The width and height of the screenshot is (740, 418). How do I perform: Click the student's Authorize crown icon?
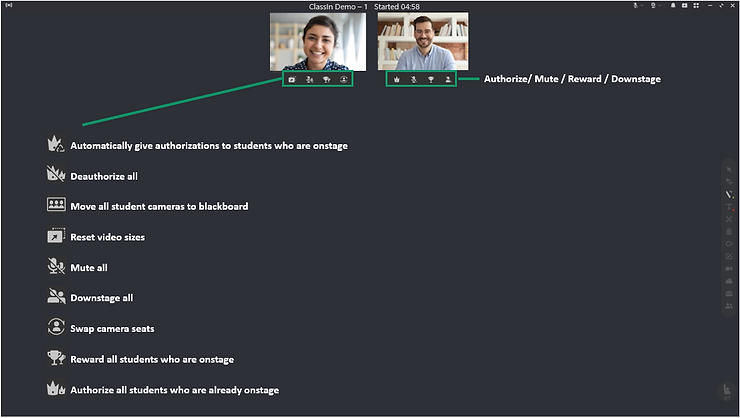click(x=397, y=78)
